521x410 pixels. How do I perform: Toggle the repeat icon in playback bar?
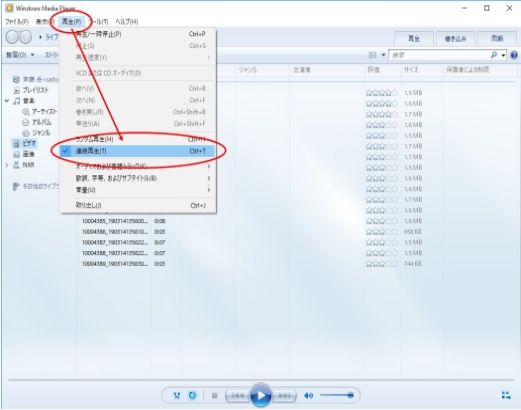(192, 395)
